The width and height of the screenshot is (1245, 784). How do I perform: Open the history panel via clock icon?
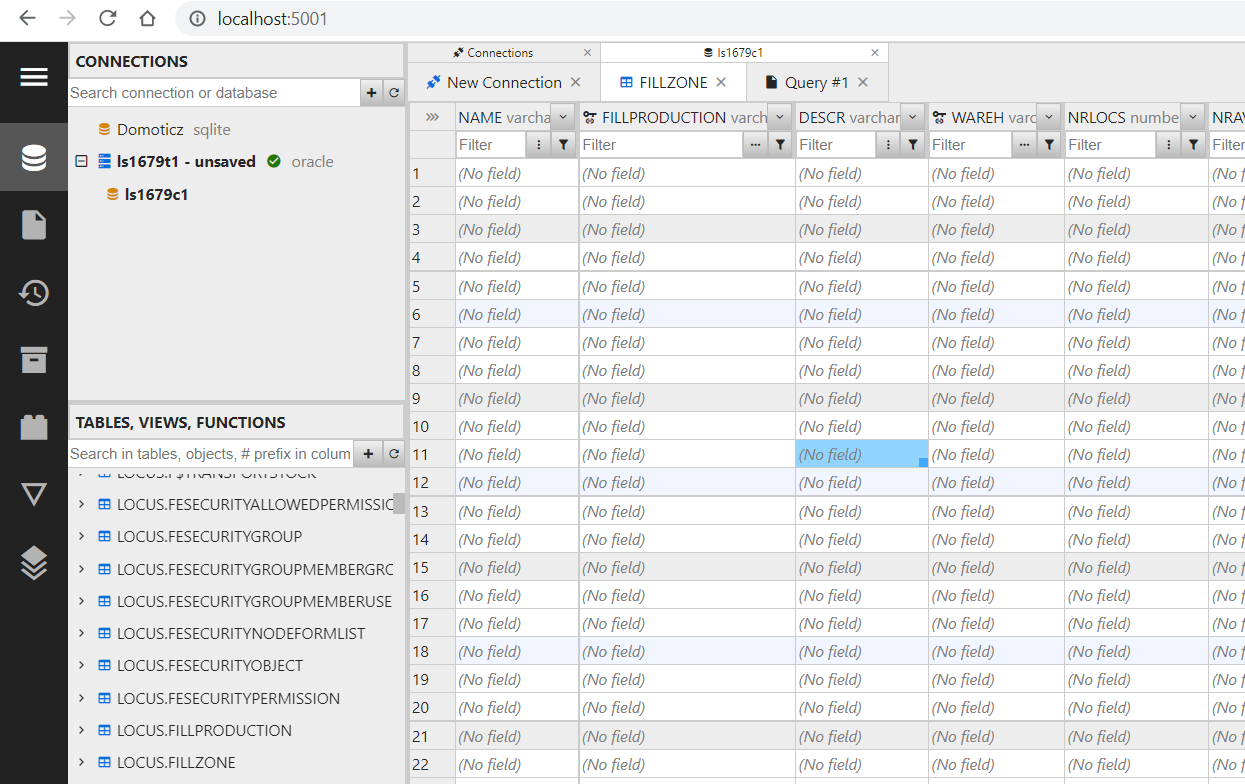34,292
